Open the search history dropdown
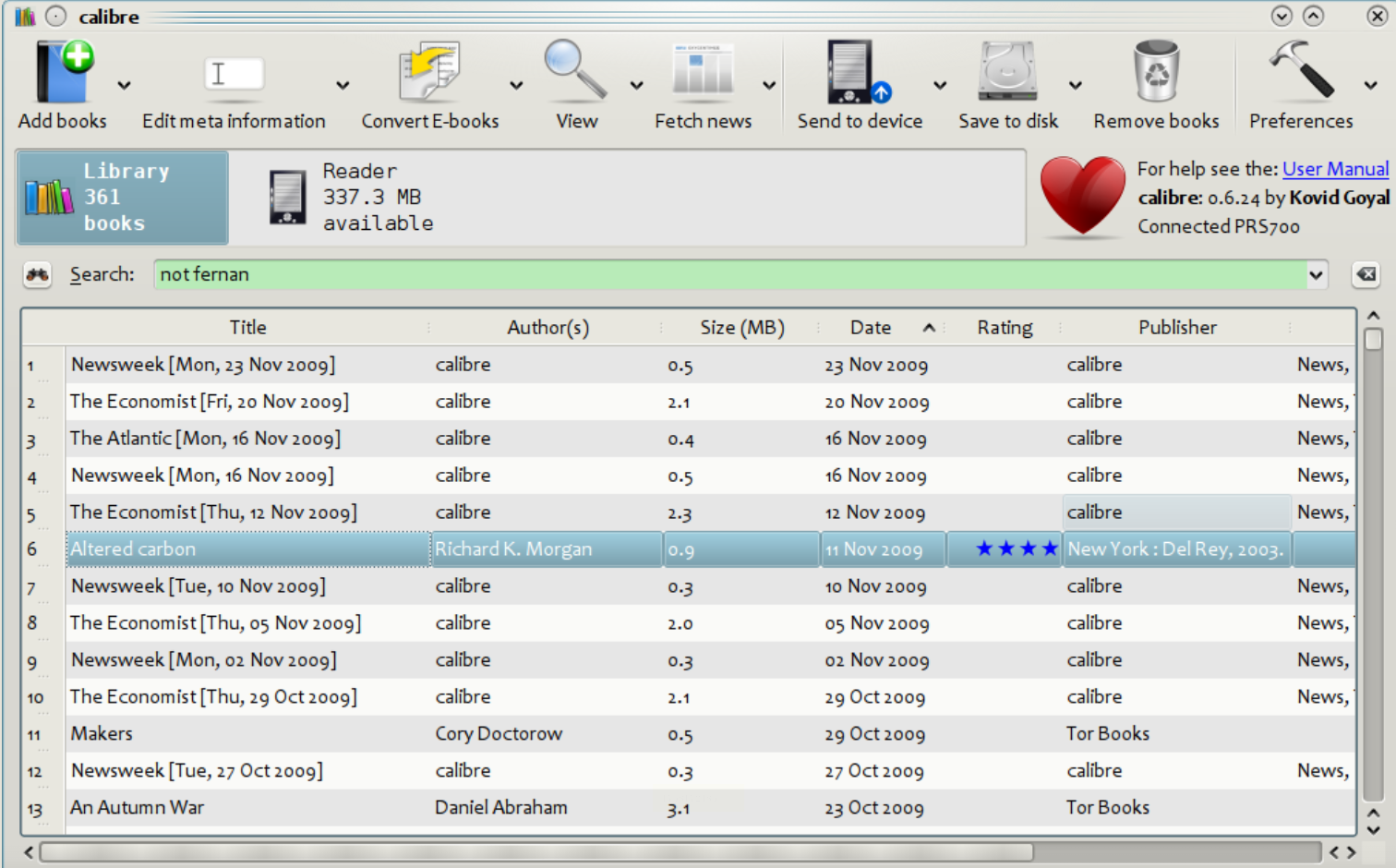 coord(1316,274)
